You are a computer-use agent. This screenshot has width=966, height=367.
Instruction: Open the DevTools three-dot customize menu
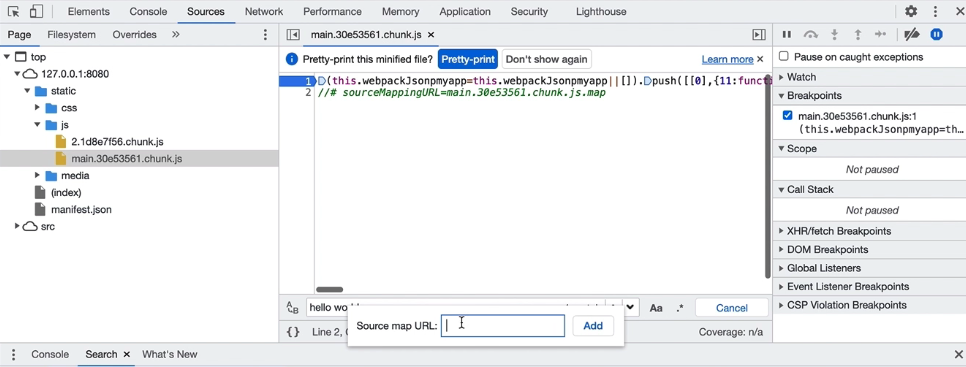pyautogui.click(x=936, y=11)
